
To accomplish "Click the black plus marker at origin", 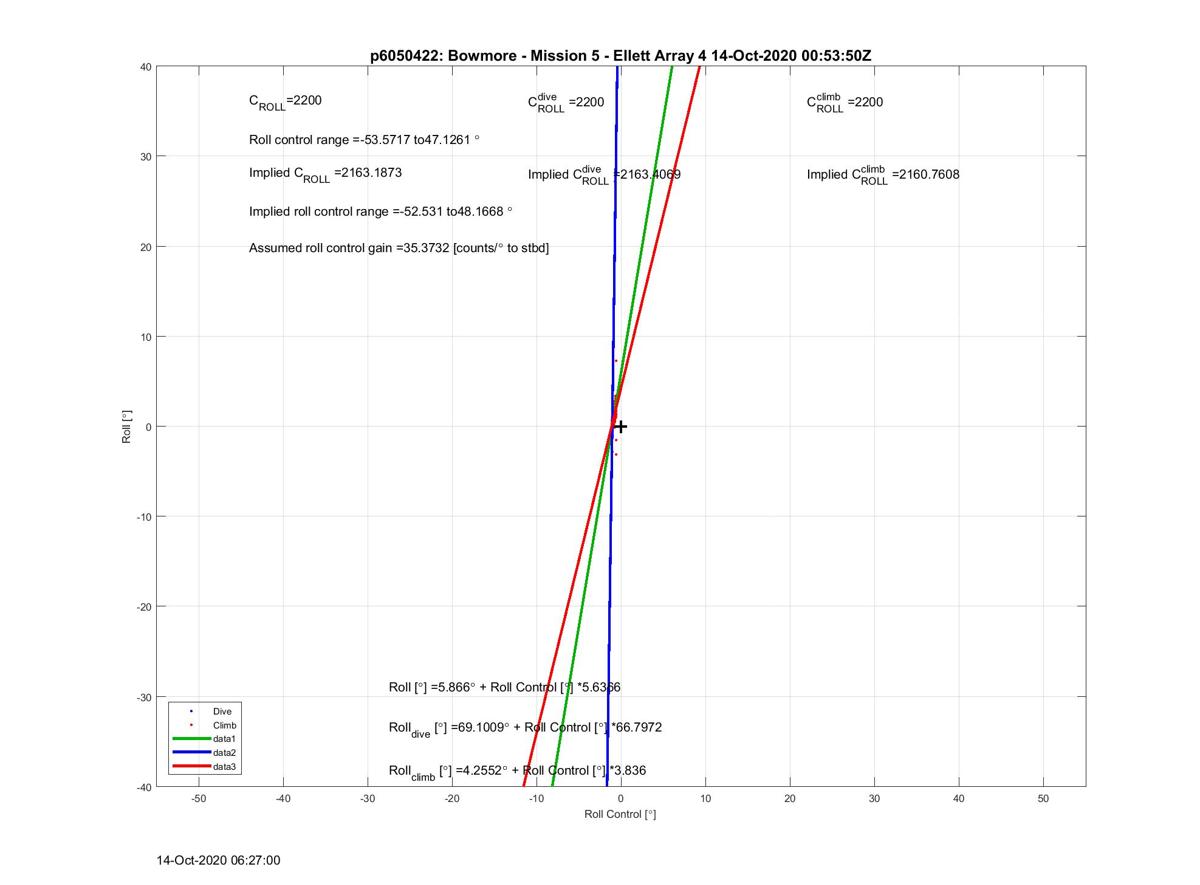I will coord(621,426).
